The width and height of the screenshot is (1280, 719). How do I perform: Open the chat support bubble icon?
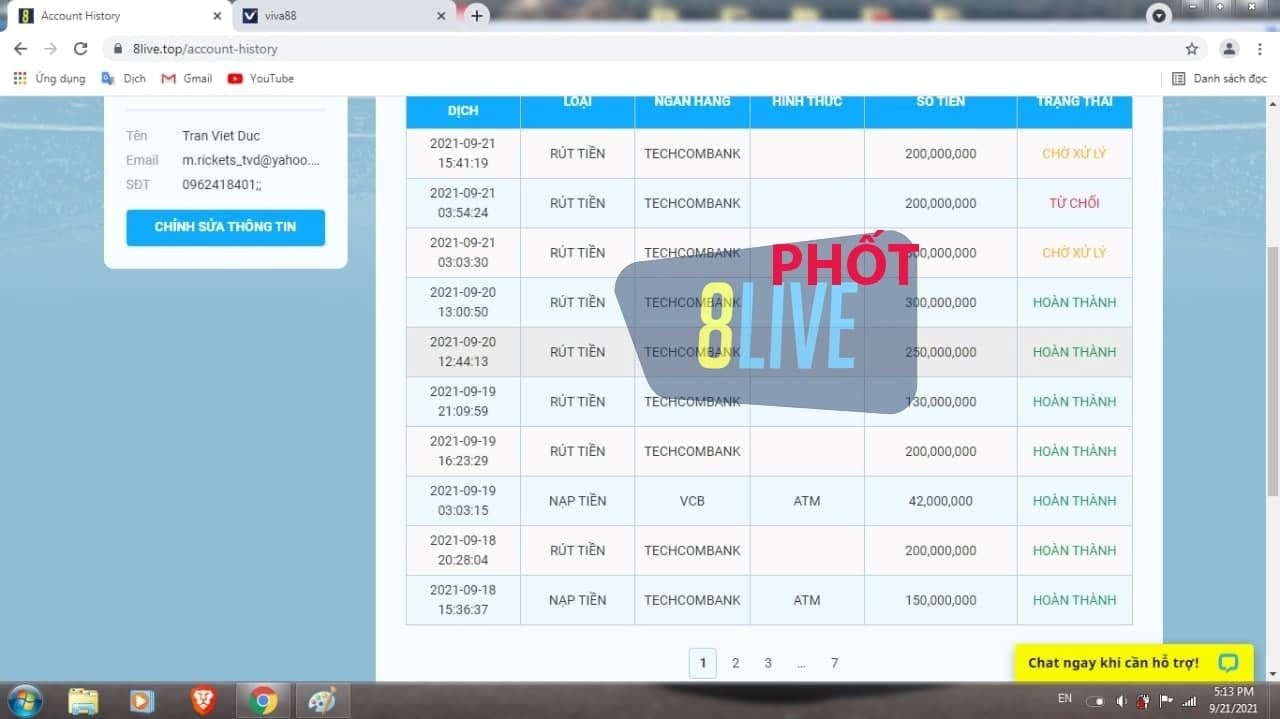(1228, 662)
